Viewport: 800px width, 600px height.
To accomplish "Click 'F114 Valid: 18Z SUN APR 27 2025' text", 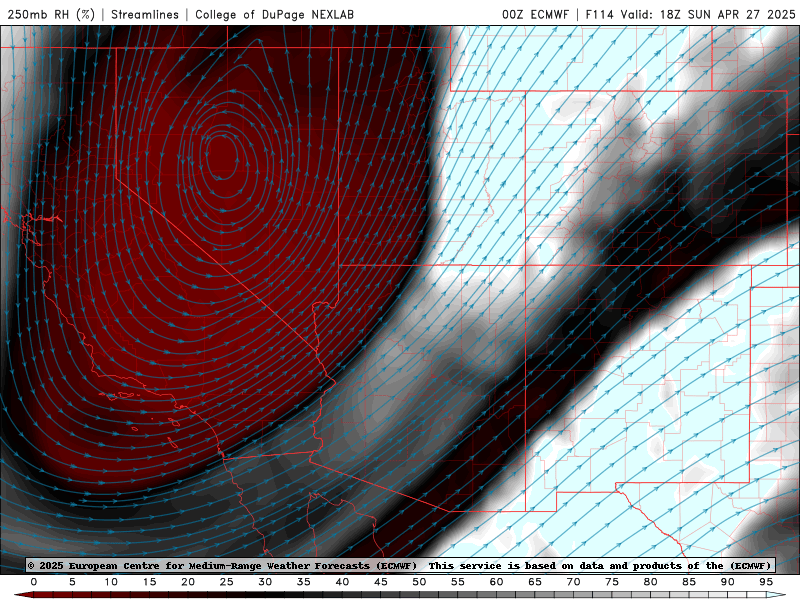I will pyautogui.click(x=690, y=14).
